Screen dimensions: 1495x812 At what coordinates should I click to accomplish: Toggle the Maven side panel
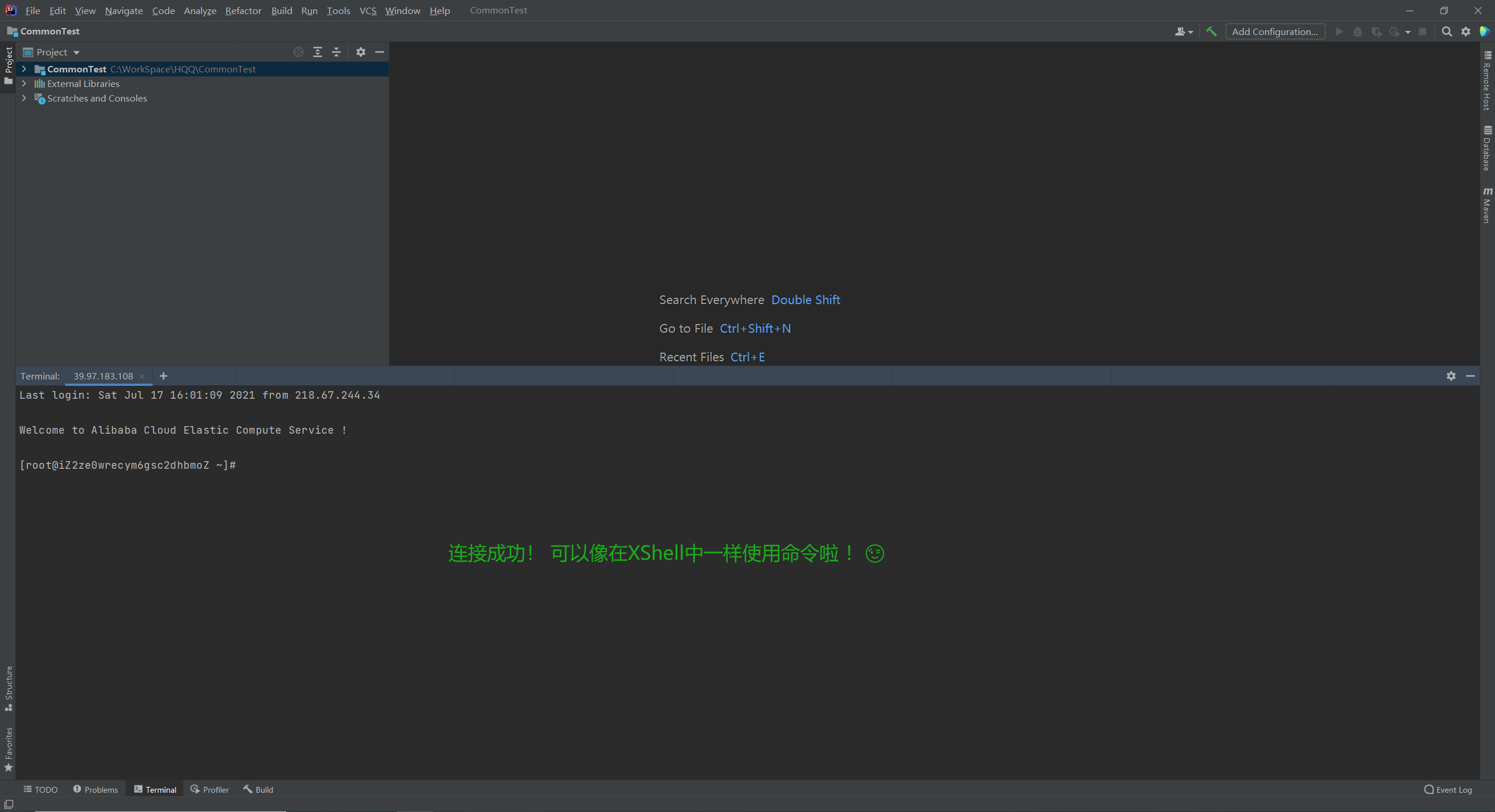pos(1487,205)
